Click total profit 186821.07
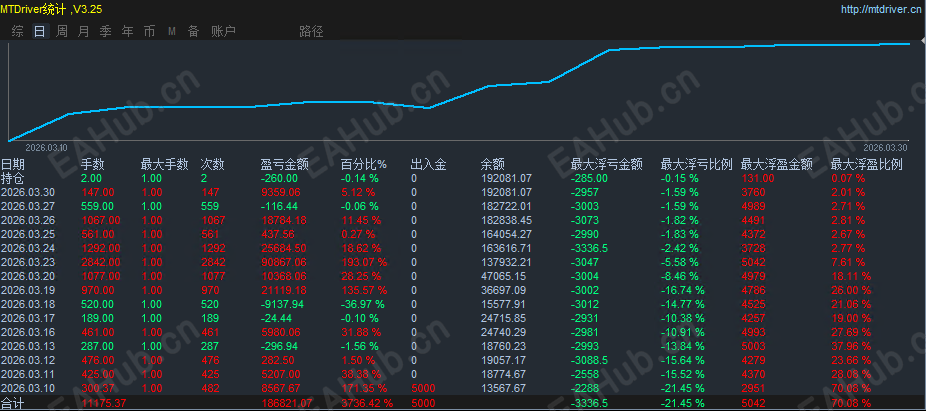926x411 pixels. coord(286,403)
